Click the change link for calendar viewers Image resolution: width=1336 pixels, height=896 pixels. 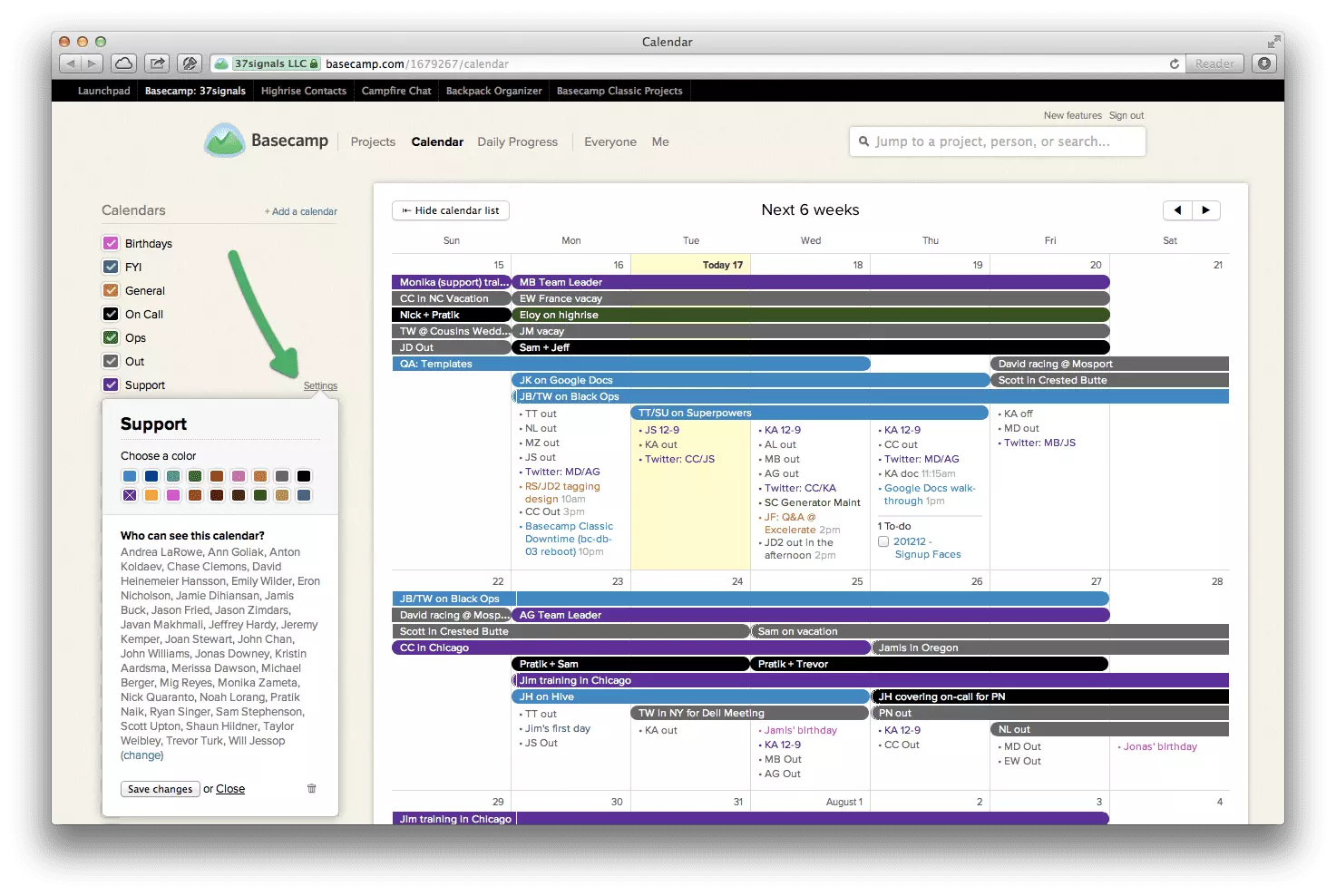coord(142,755)
